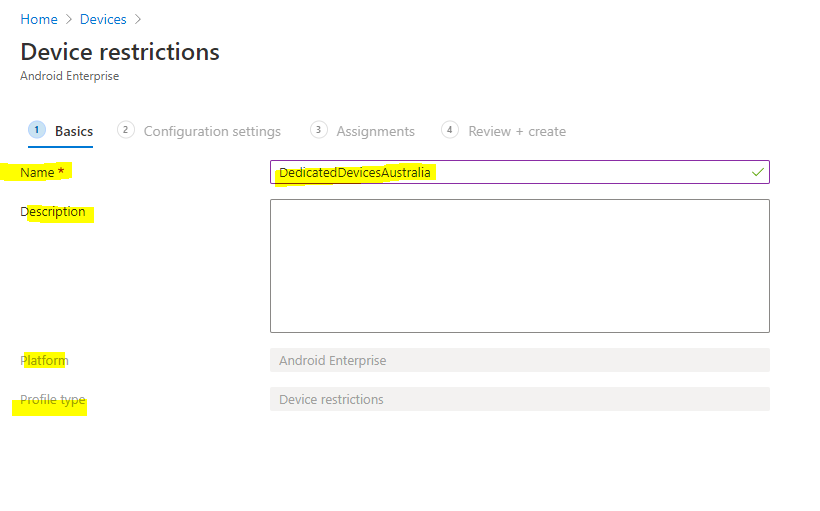Click inside the Description text area

pos(519,265)
